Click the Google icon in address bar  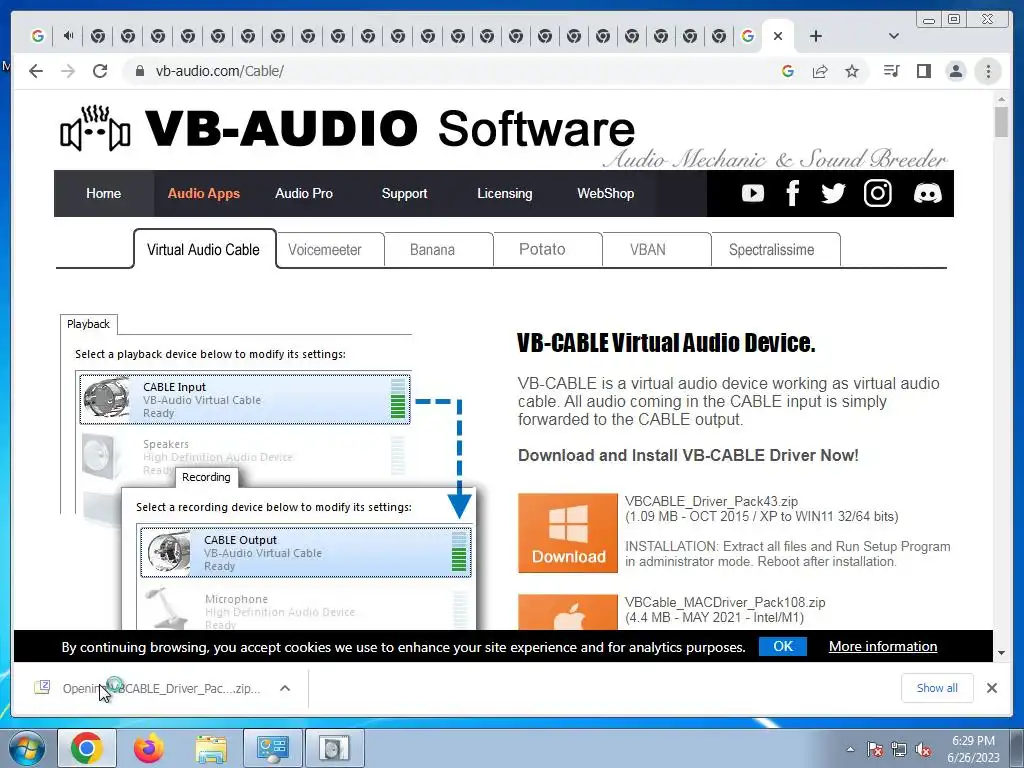point(788,71)
